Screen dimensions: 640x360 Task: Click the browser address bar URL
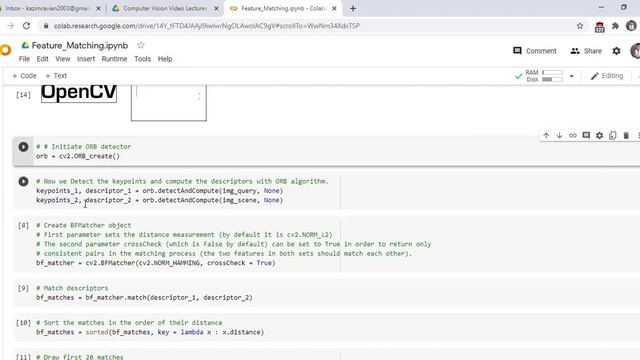[207, 26]
